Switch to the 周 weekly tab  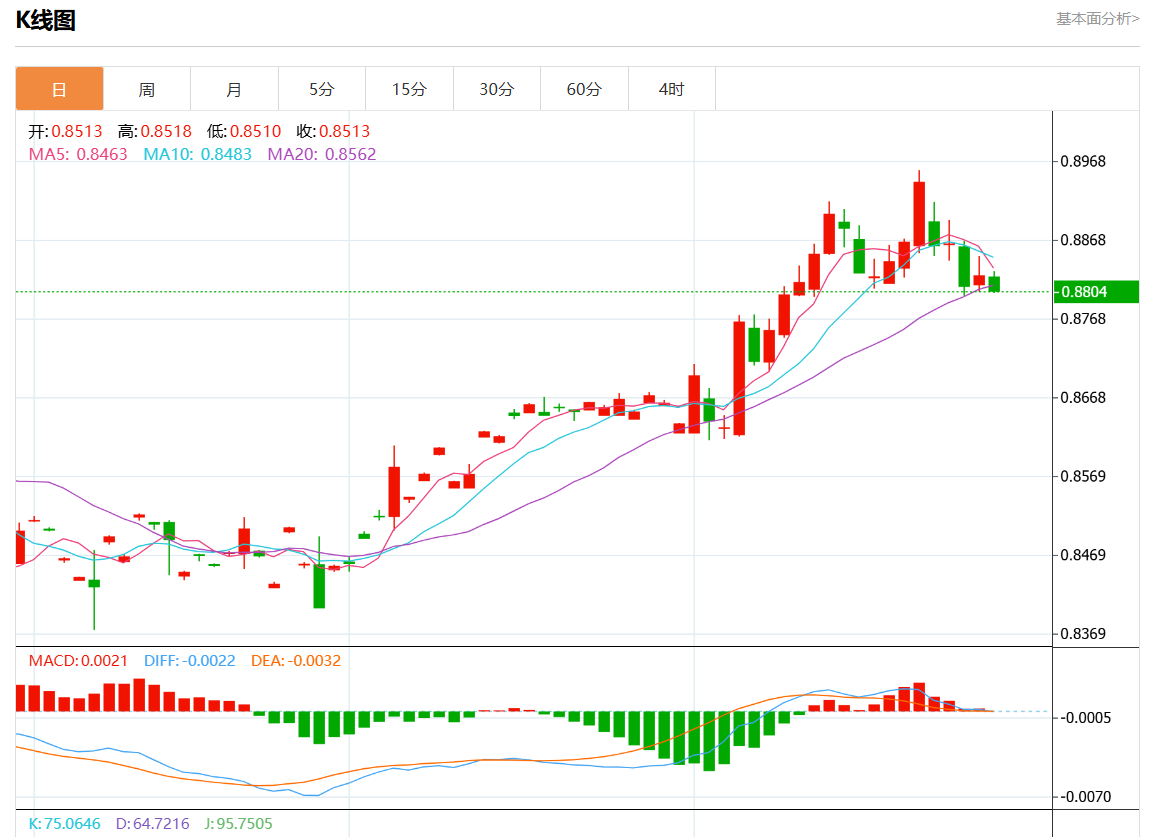coord(147,89)
